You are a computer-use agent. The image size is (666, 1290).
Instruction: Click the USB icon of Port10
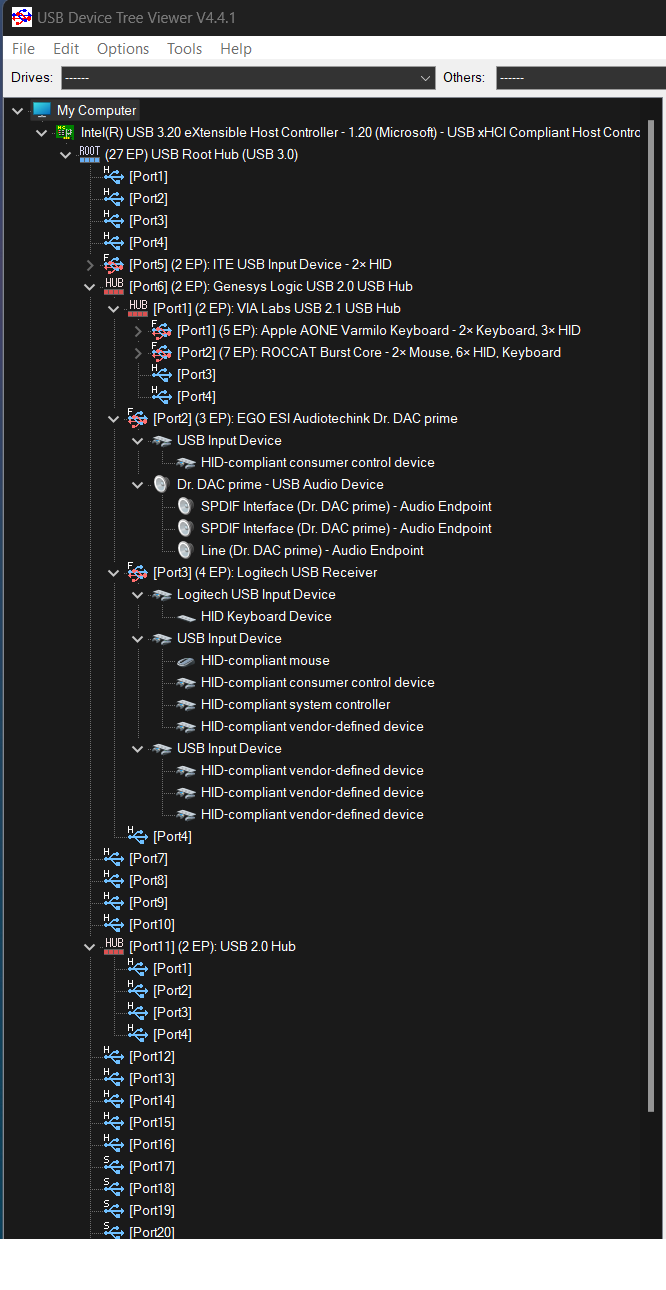point(114,923)
